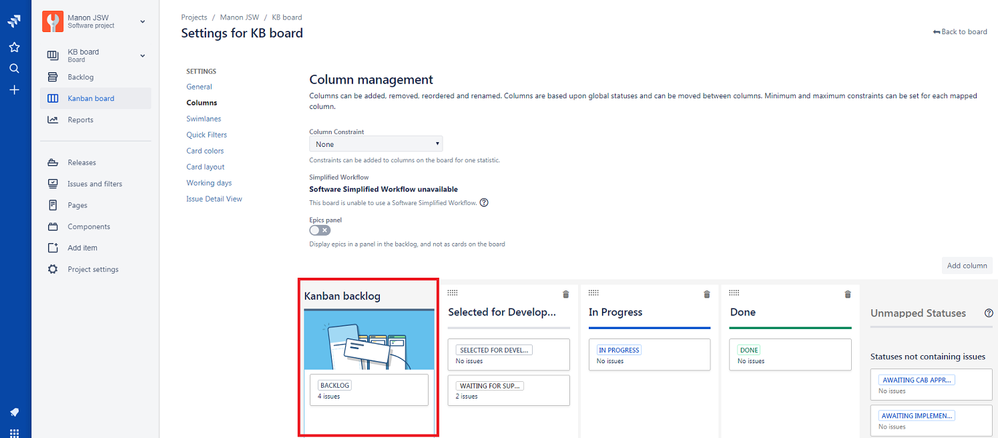This screenshot has height=438, width=998.
Task: Open the search magnifier icon
Action: 14,69
